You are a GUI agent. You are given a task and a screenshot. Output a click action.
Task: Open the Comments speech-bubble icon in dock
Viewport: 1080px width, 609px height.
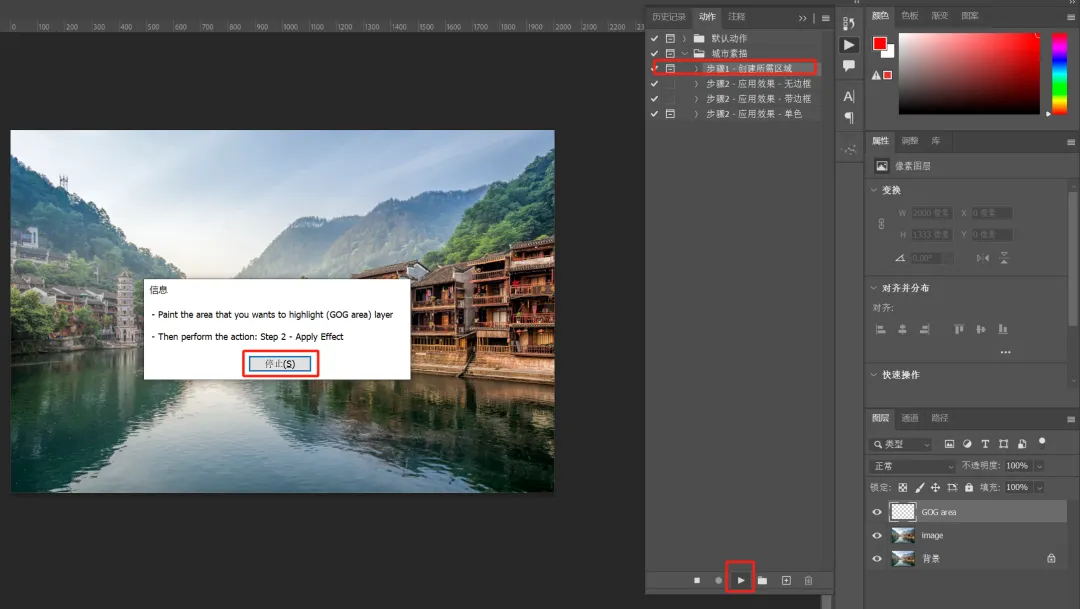(x=849, y=66)
